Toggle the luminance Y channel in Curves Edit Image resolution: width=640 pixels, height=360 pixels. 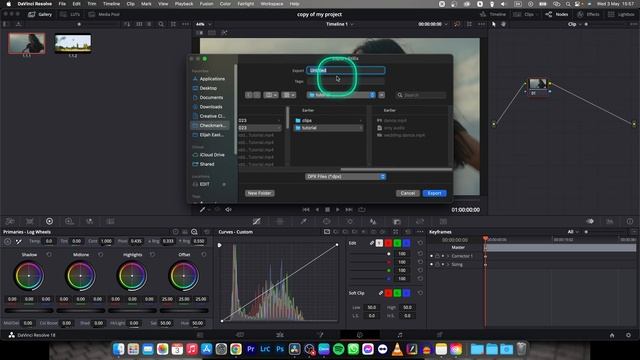pos(379,243)
